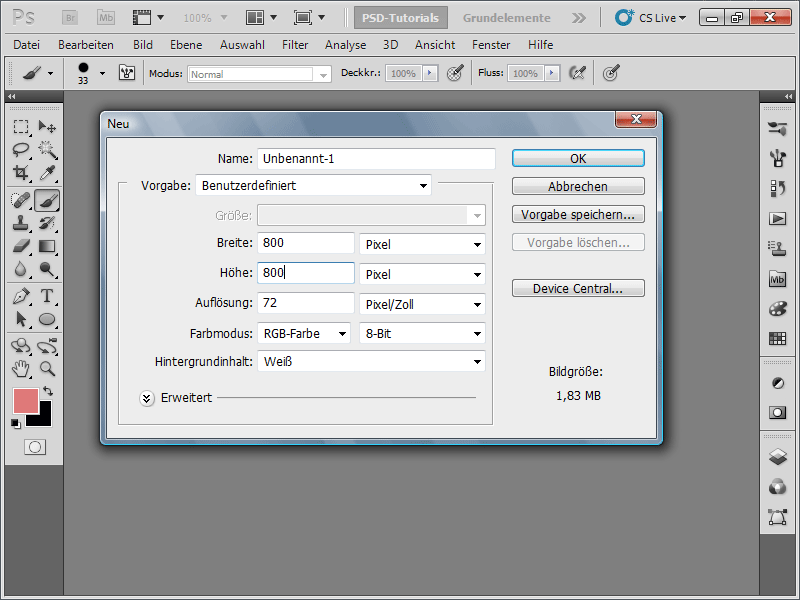Viewport: 800px width, 600px height.
Task: Open the Höhe unit Pixel dropdown
Action: point(422,274)
